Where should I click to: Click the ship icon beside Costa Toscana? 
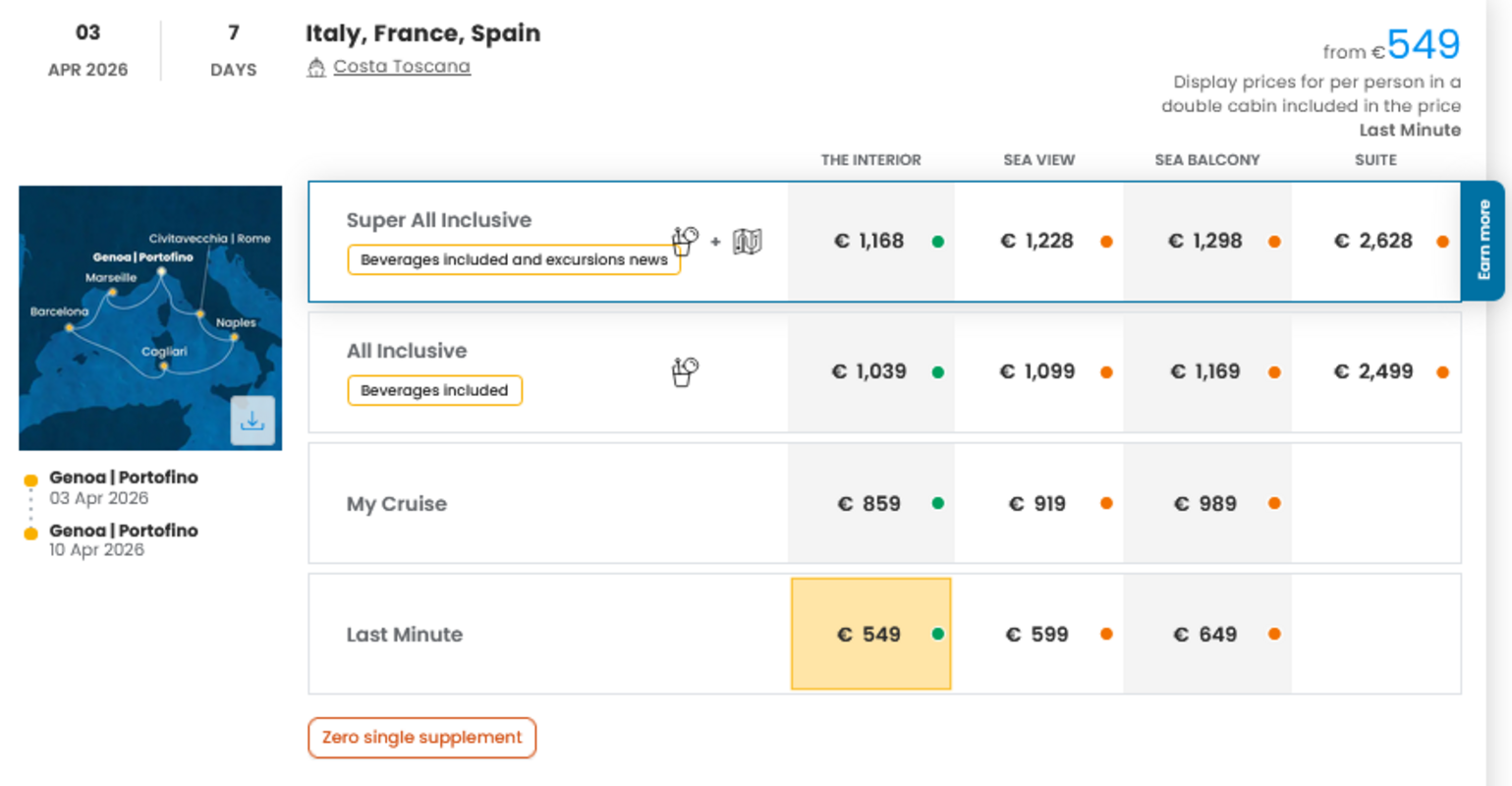pos(315,67)
